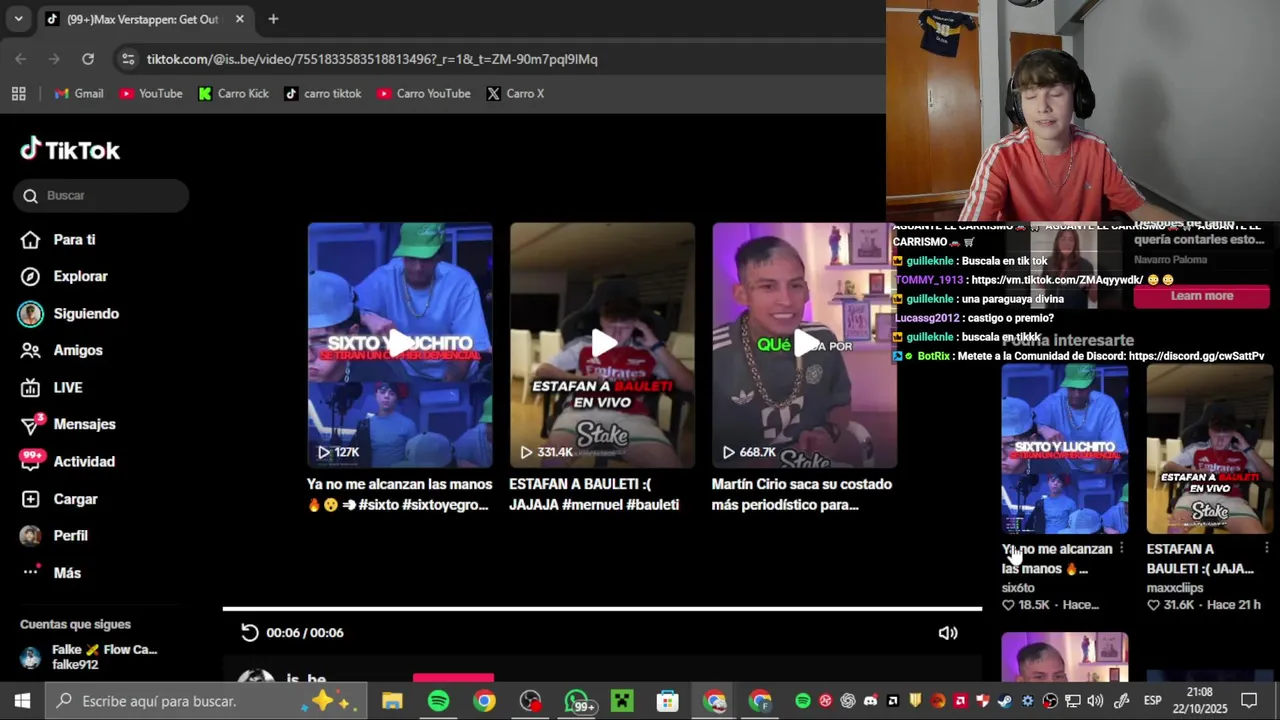1280x720 pixels.
Task: Open the Windows Start menu
Action: 22,701
